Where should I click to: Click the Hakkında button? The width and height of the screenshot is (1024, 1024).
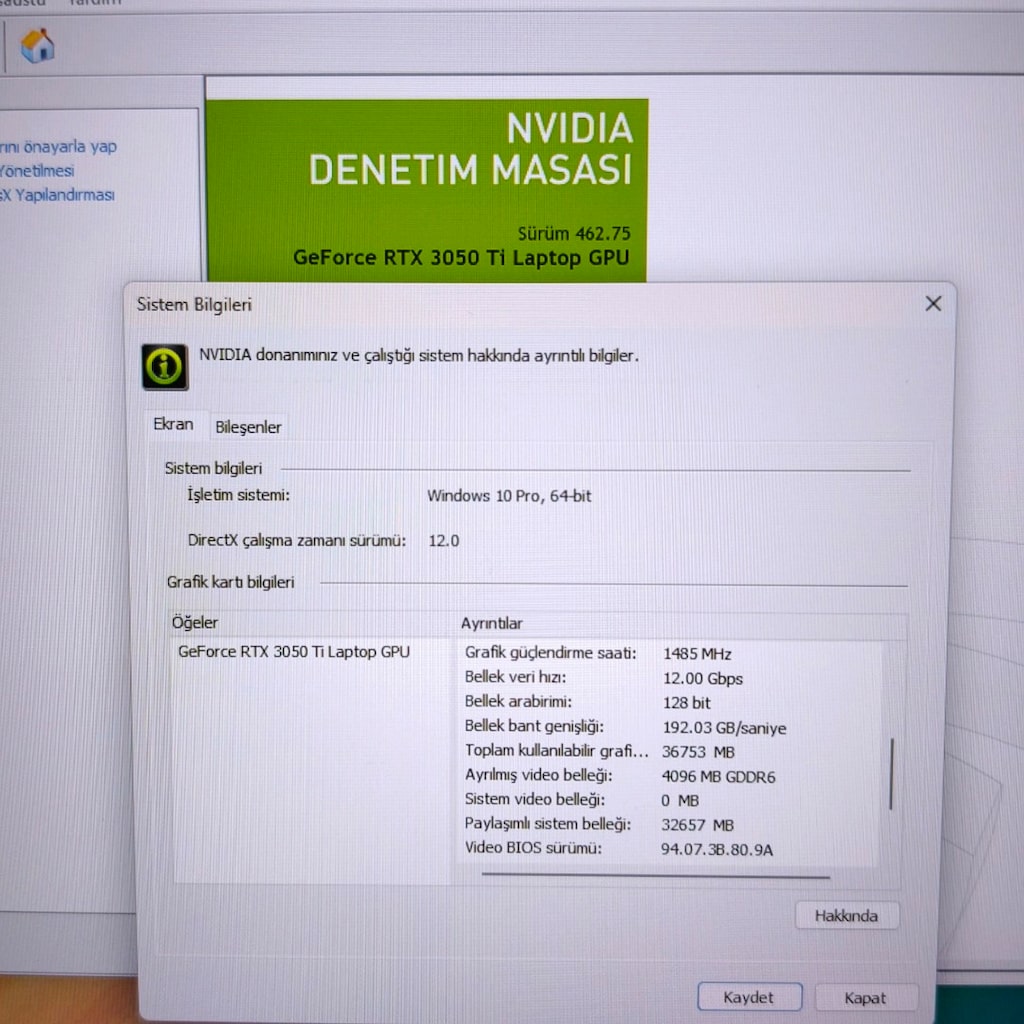coord(846,916)
